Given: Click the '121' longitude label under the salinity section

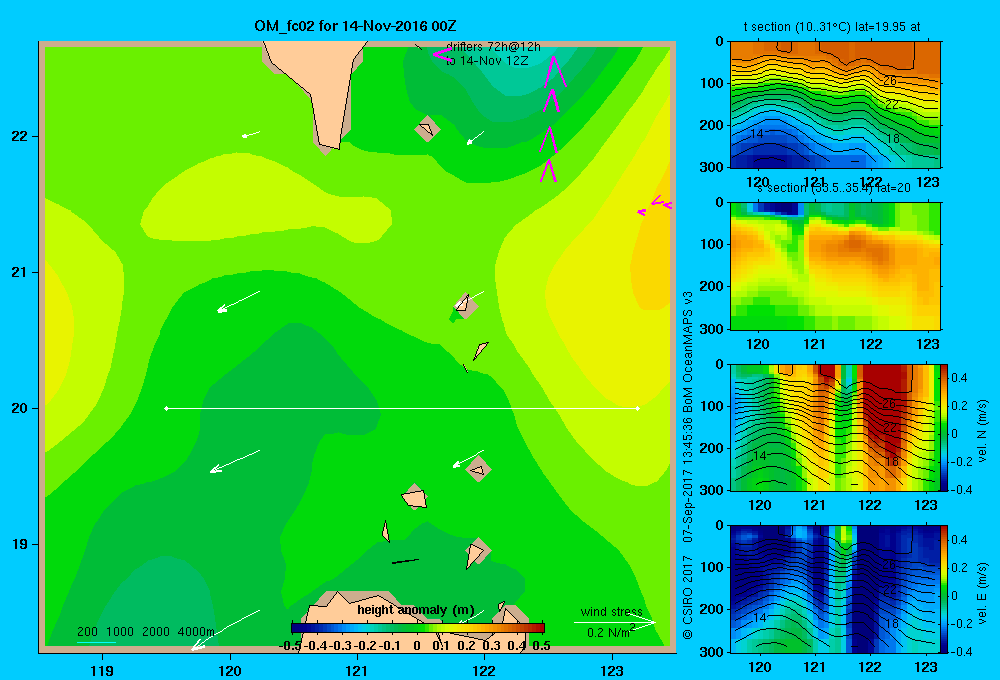Looking at the screenshot, I should pos(814,344).
